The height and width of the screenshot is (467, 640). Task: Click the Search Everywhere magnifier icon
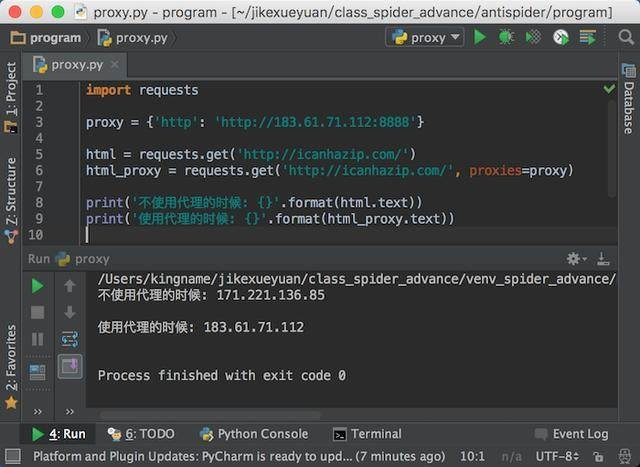tap(621, 37)
